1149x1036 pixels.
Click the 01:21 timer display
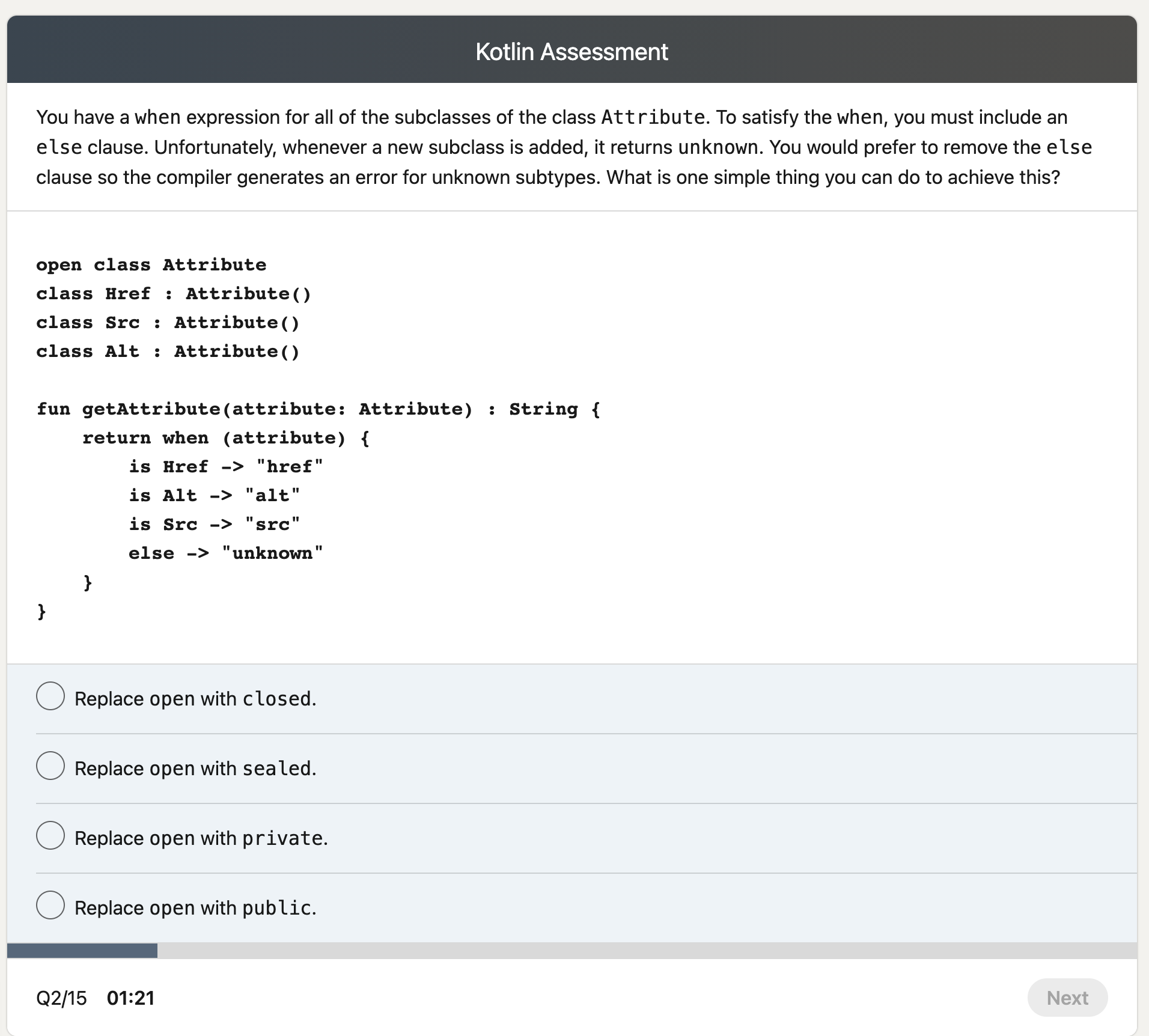(131, 997)
